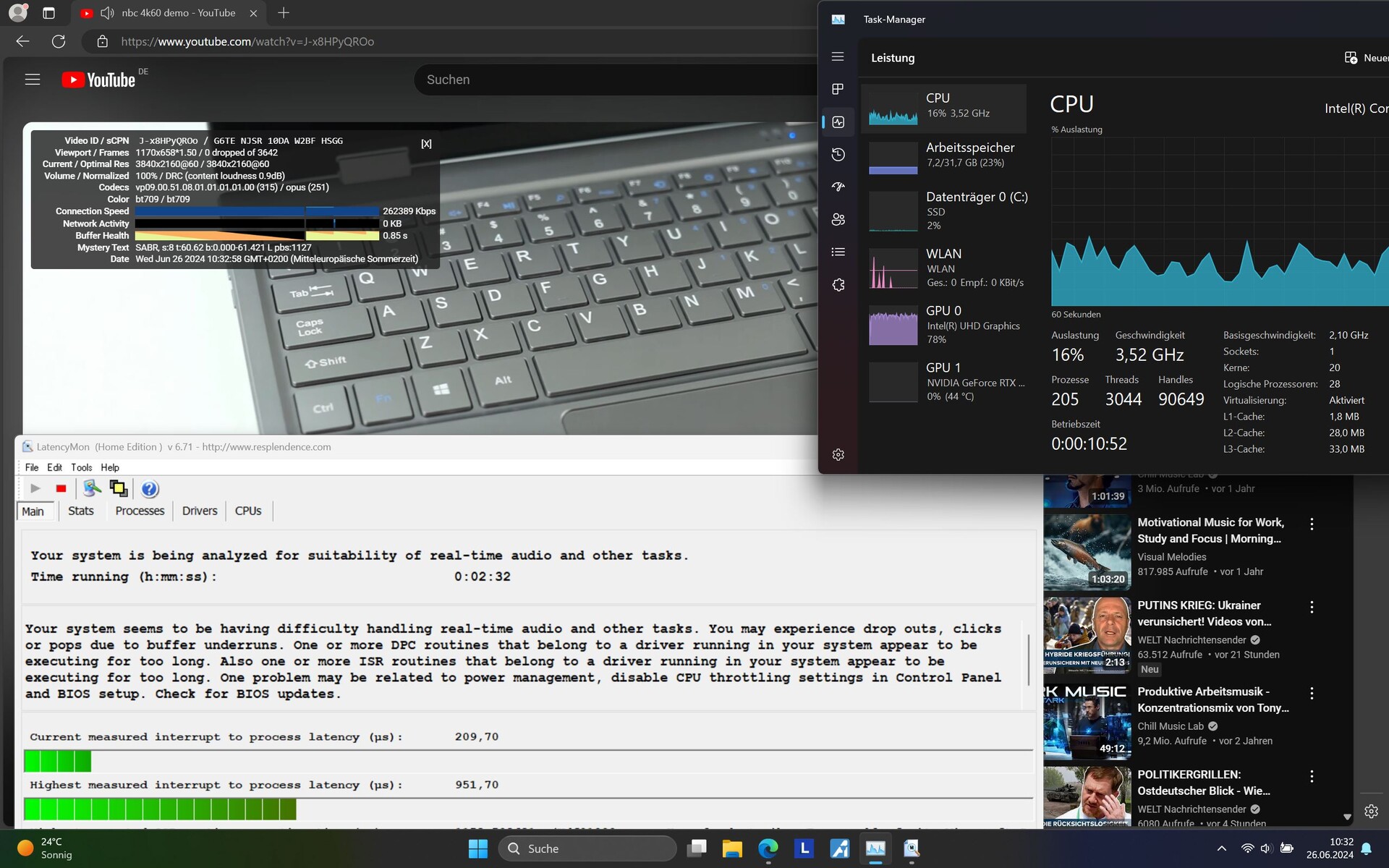The width and height of the screenshot is (1389, 868).
Task: Stop the LatencyMon monitor with red square
Action: click(x=61, y=489)
